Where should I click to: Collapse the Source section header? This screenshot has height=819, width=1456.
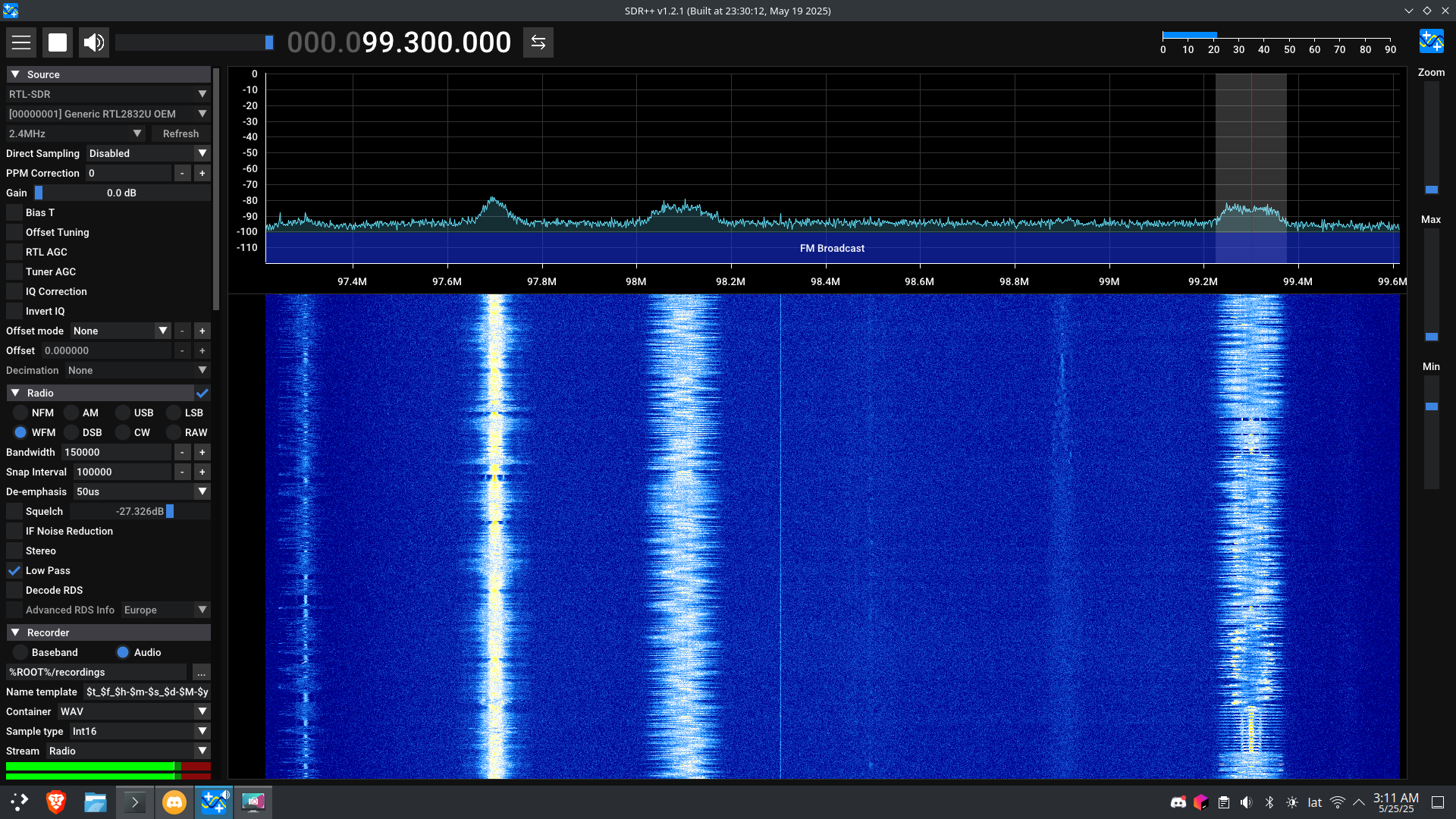click(x=15, y=75)
